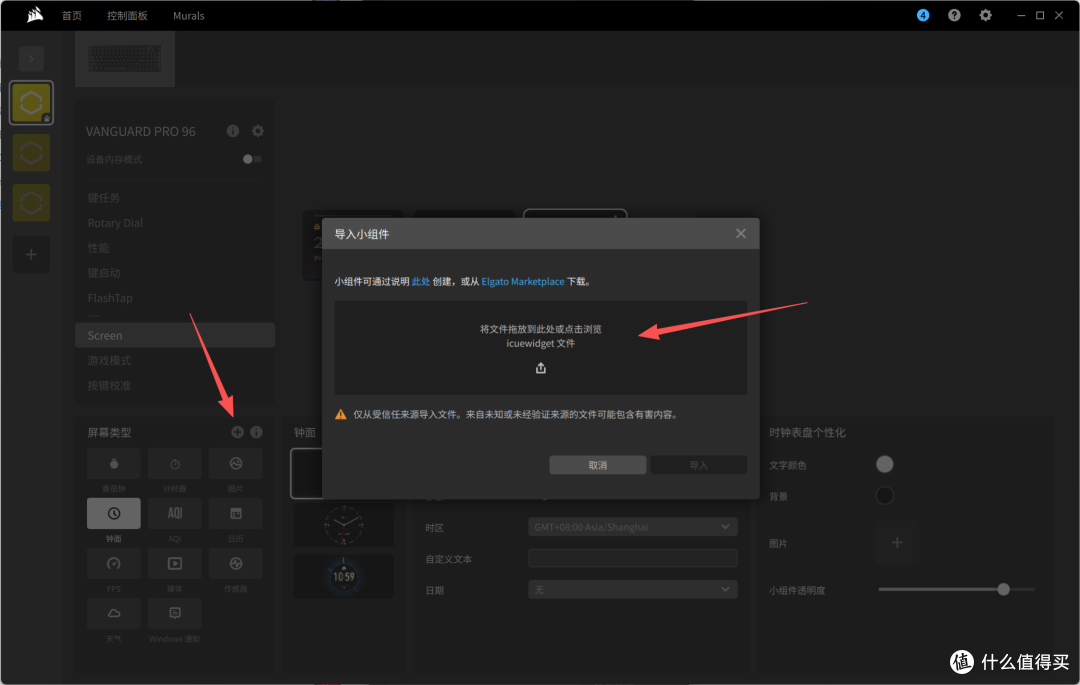Select the keyboard device thumbnail
The image size is (1080, 685).
(125, 59)
